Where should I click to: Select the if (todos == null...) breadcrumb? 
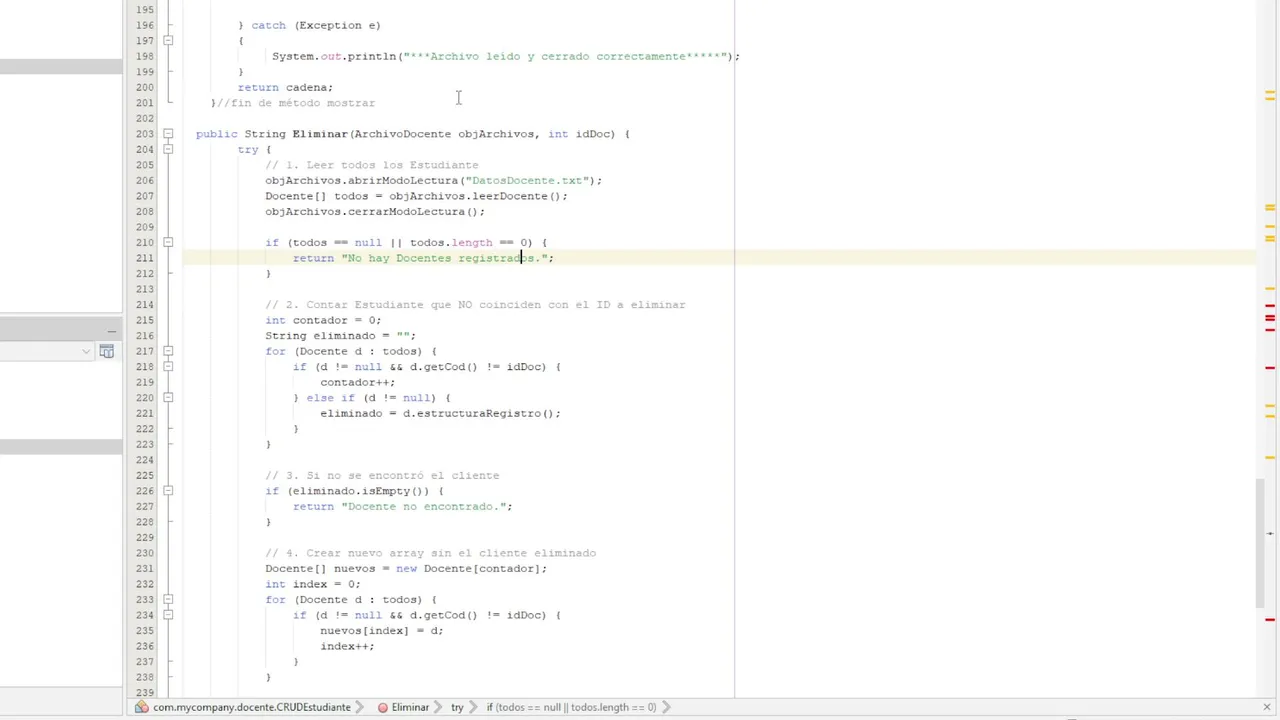pyautogui.click(x=571, y=707)
